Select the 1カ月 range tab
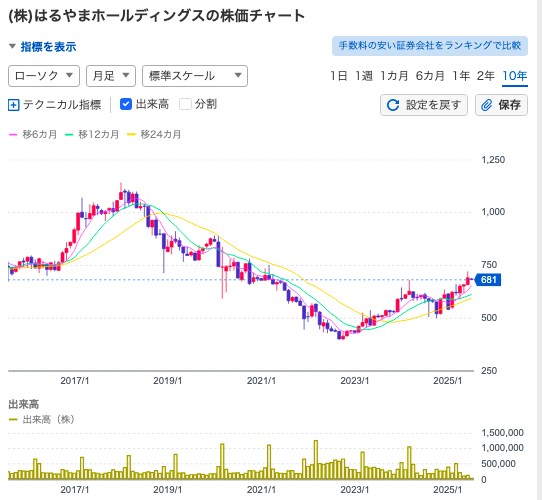This screenshot has height=500, width=542. tap(394, 76)
